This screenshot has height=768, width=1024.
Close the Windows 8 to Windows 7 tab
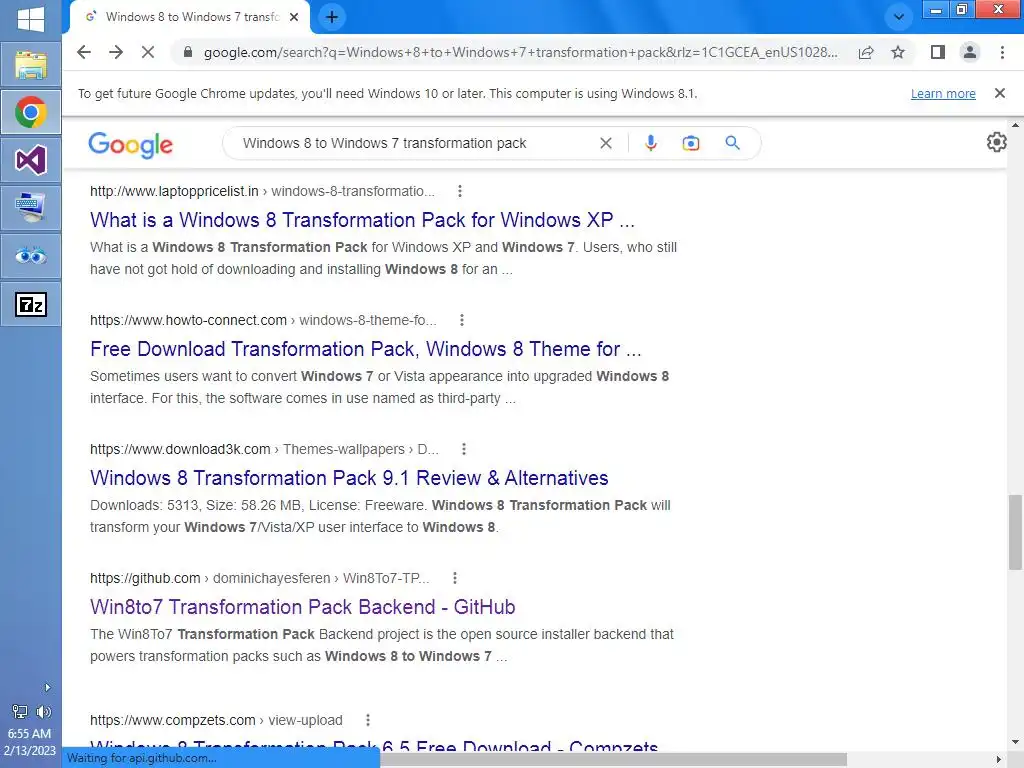pyautogui.click(x=294, y=17)
